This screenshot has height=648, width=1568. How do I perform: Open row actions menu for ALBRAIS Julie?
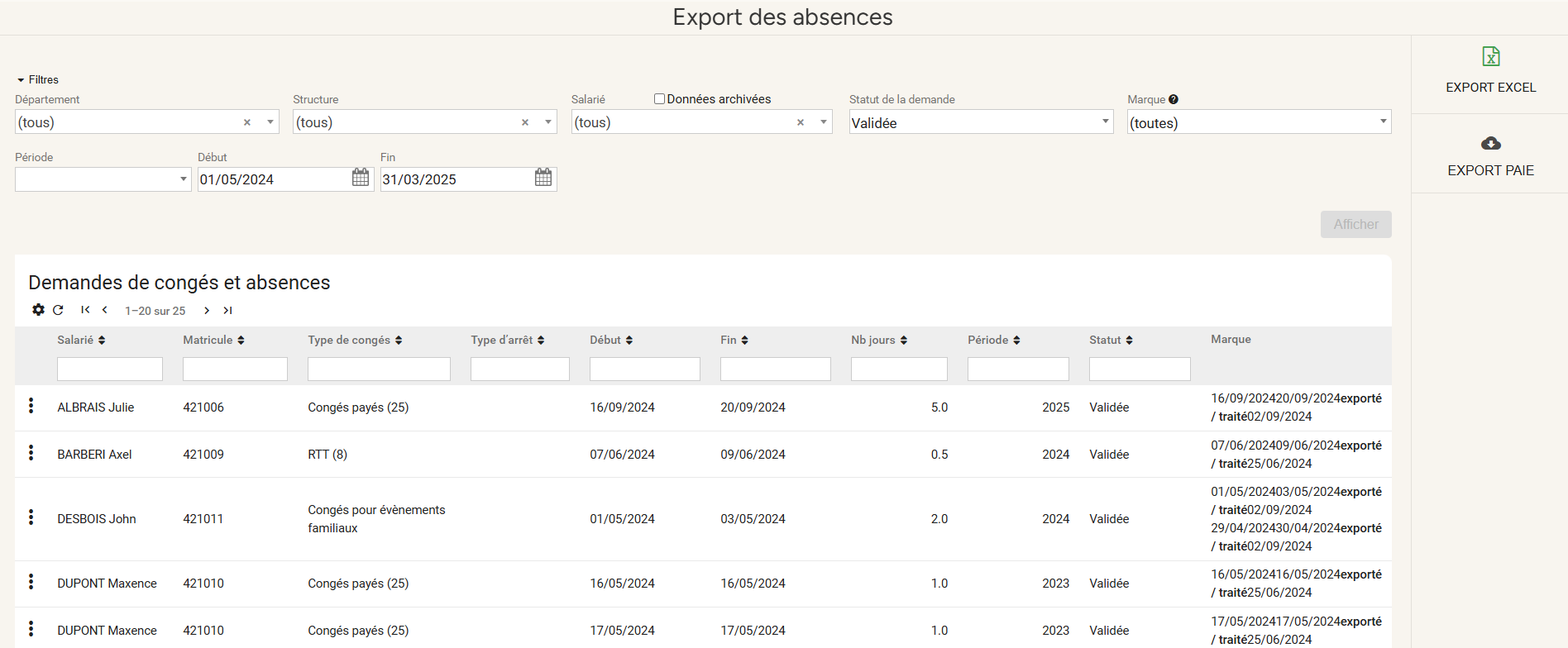coord(31,406)
